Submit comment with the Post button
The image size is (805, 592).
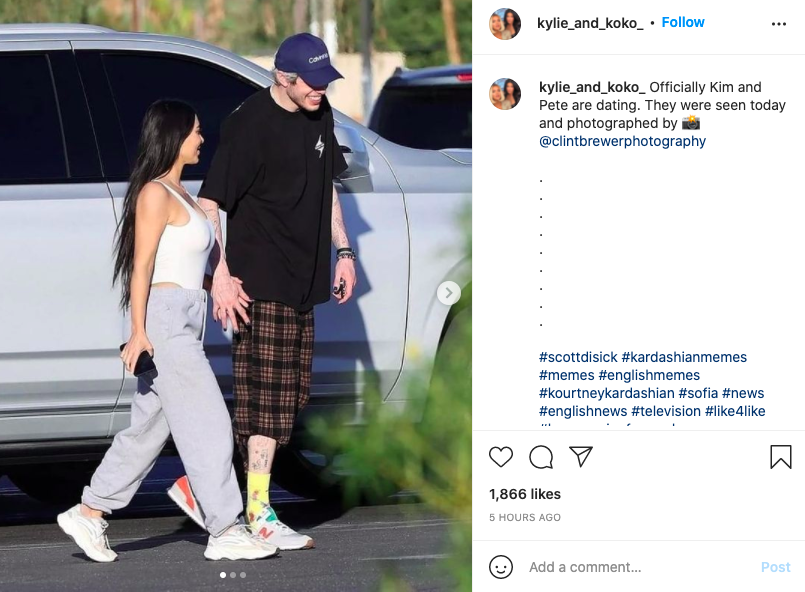tap(775, 567)
